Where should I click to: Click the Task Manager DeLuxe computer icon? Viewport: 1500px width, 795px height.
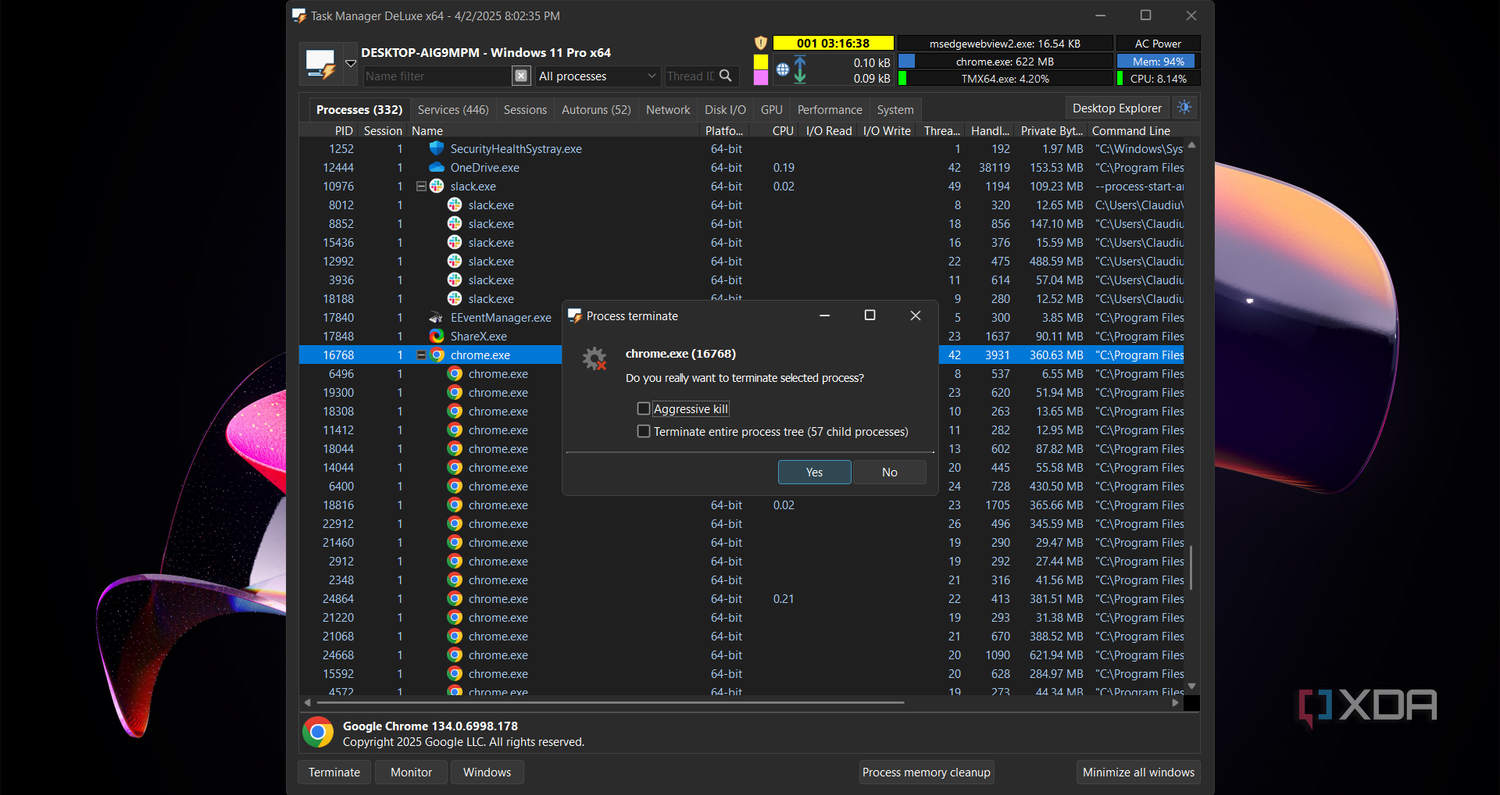click(x=321, y=65)
